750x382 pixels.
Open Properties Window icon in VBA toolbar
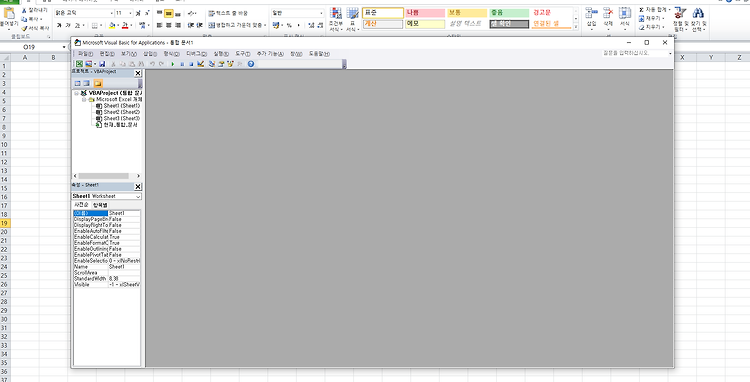click(221, 64)
